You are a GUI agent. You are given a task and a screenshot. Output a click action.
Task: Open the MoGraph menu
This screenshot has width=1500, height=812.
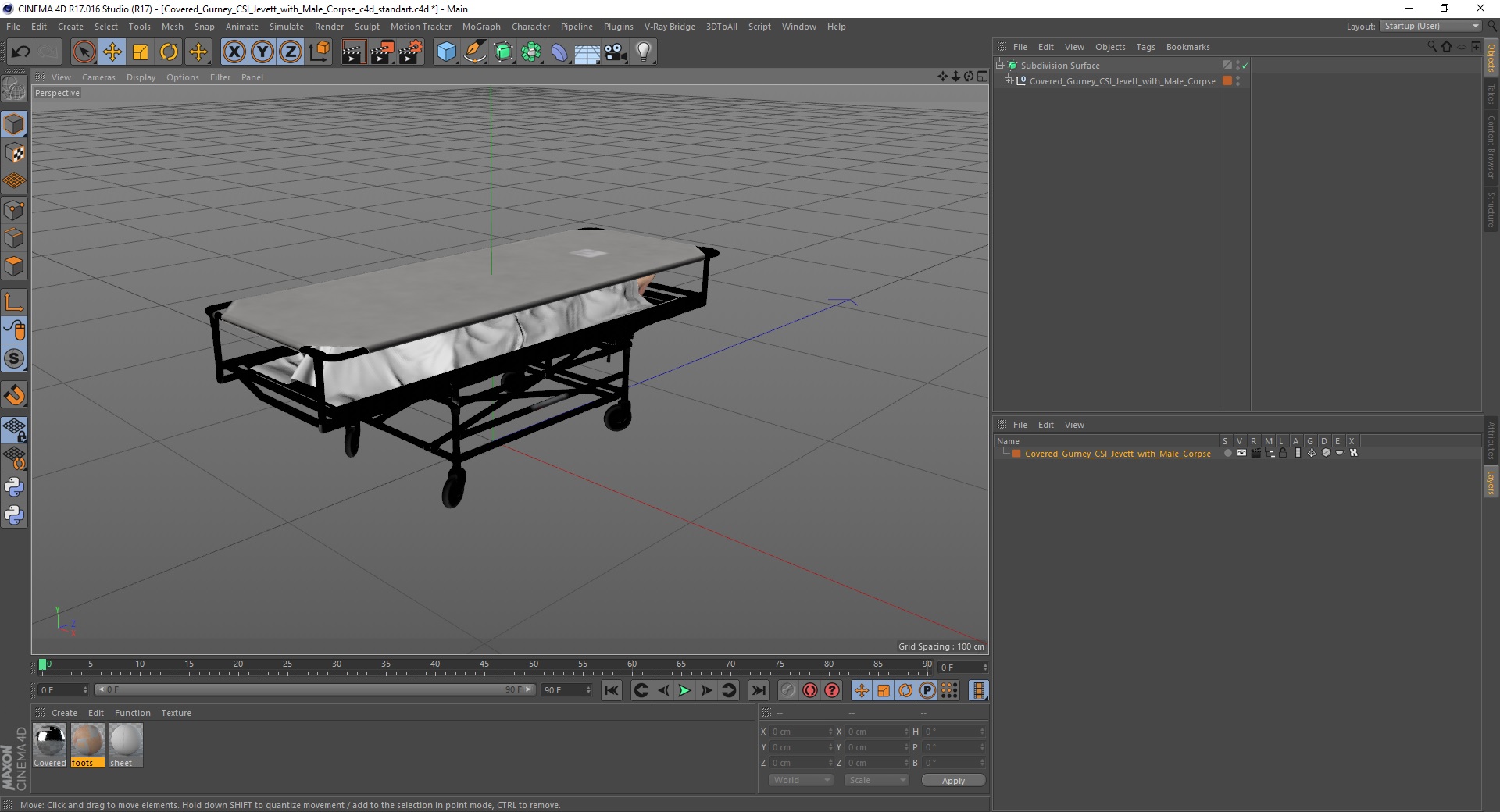(x=481, y=27)
